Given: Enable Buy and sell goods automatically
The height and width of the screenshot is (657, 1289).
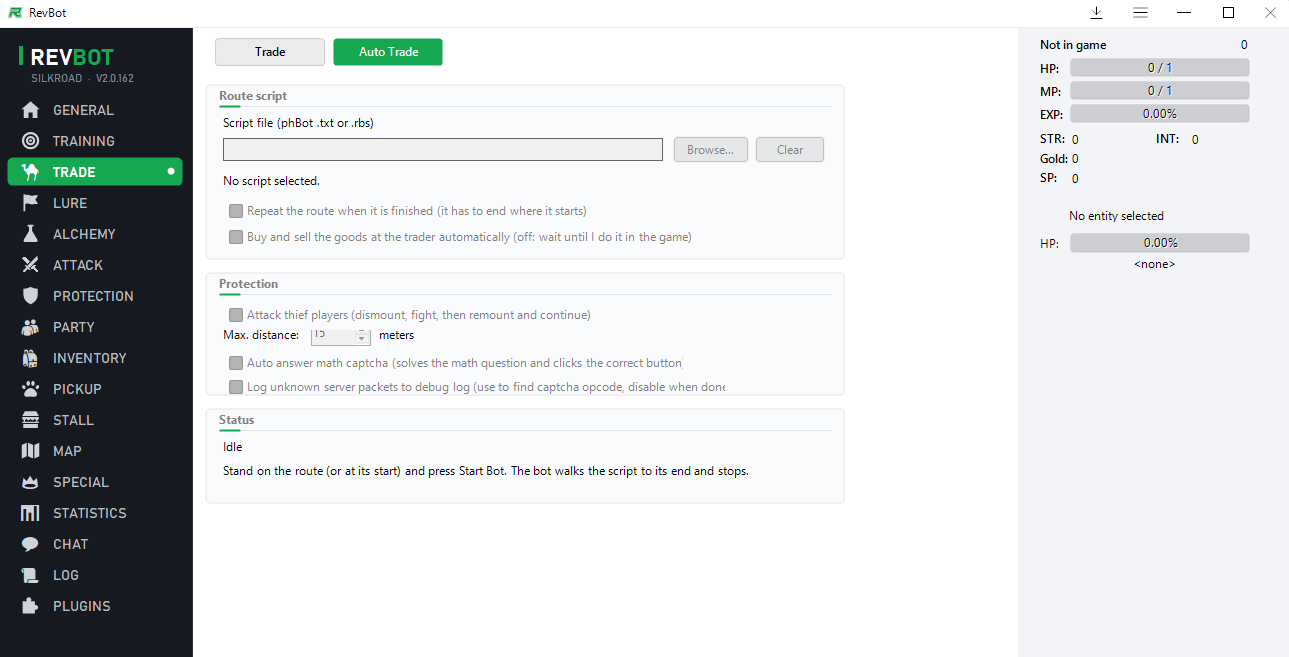Looking at the screenshot, I should click(236, 237).
